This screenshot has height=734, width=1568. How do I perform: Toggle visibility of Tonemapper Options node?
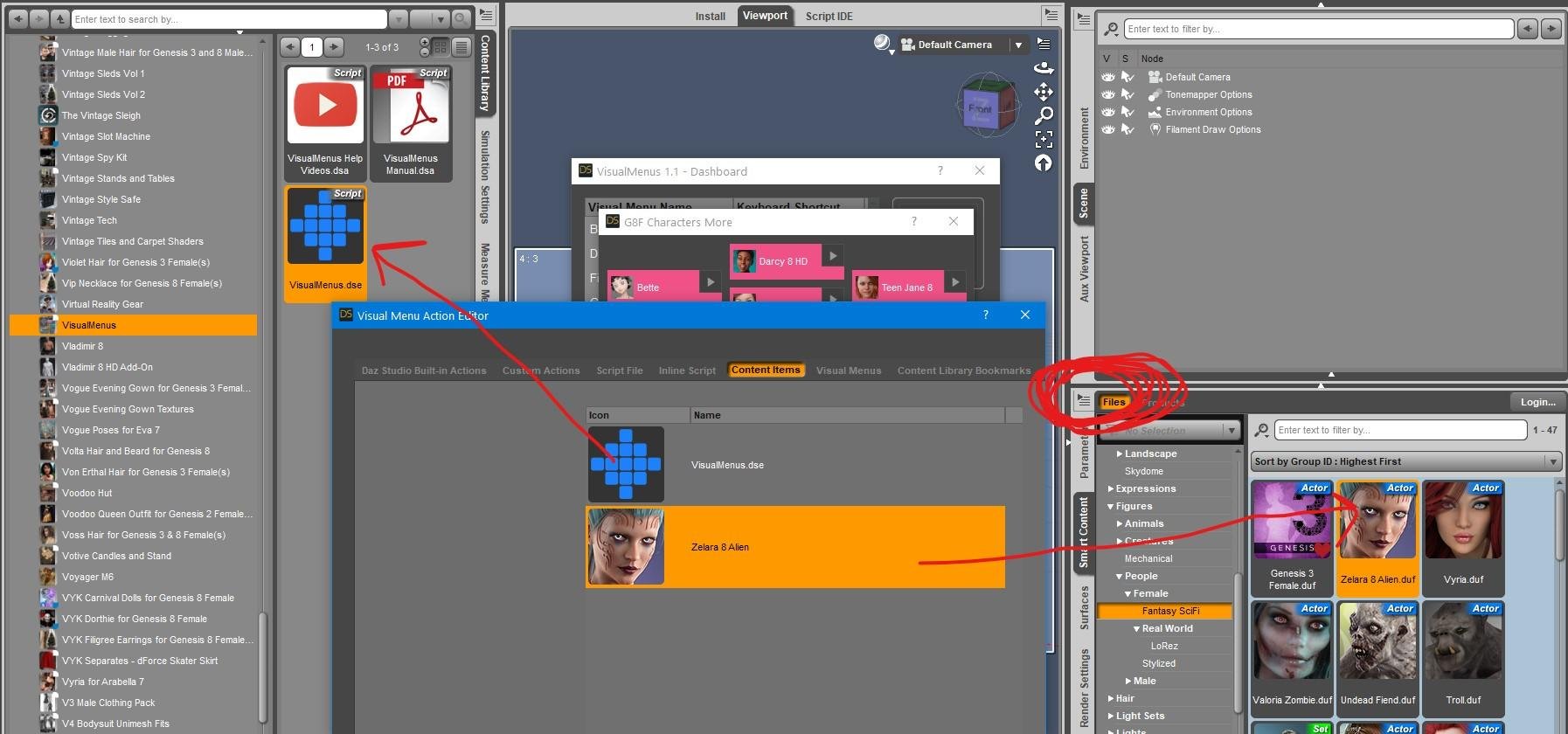click(x=1108, y=94)
